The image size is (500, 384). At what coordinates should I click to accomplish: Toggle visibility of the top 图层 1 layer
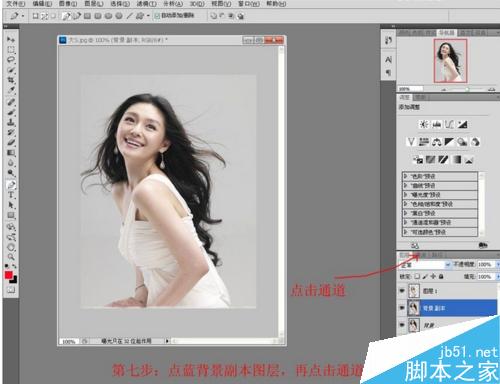pos(402,291)
